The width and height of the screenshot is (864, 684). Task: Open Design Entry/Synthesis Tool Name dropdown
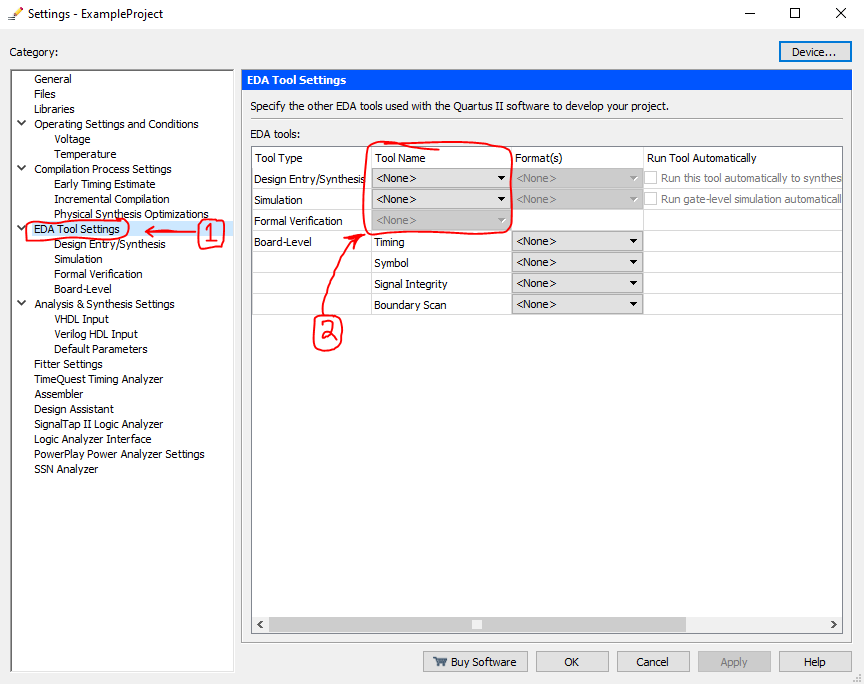click(x=441, y=178)
